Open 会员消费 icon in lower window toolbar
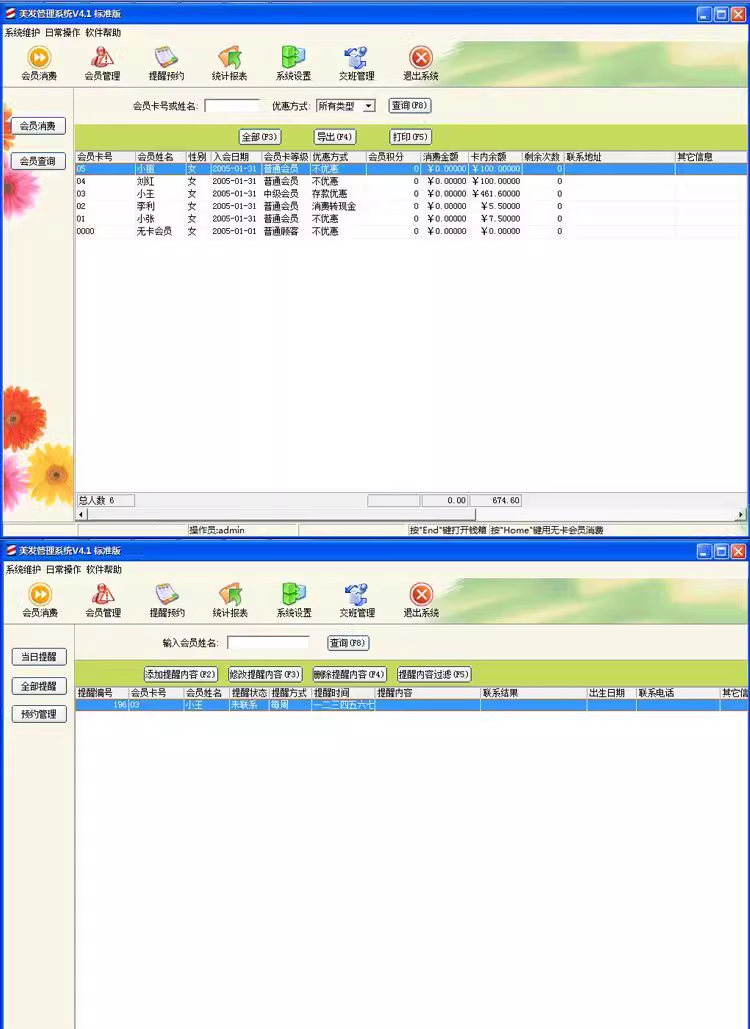 [x=40, y=600]
